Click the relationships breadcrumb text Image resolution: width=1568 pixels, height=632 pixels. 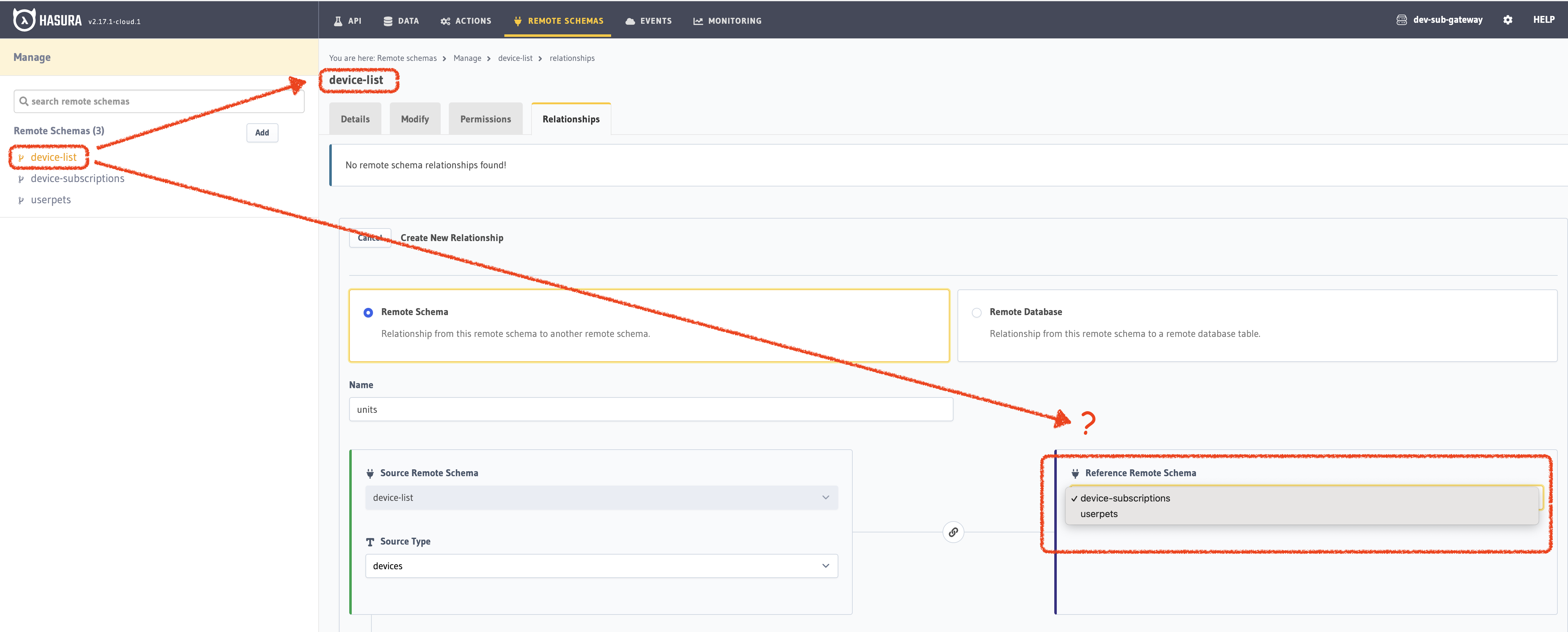(572, 58)
